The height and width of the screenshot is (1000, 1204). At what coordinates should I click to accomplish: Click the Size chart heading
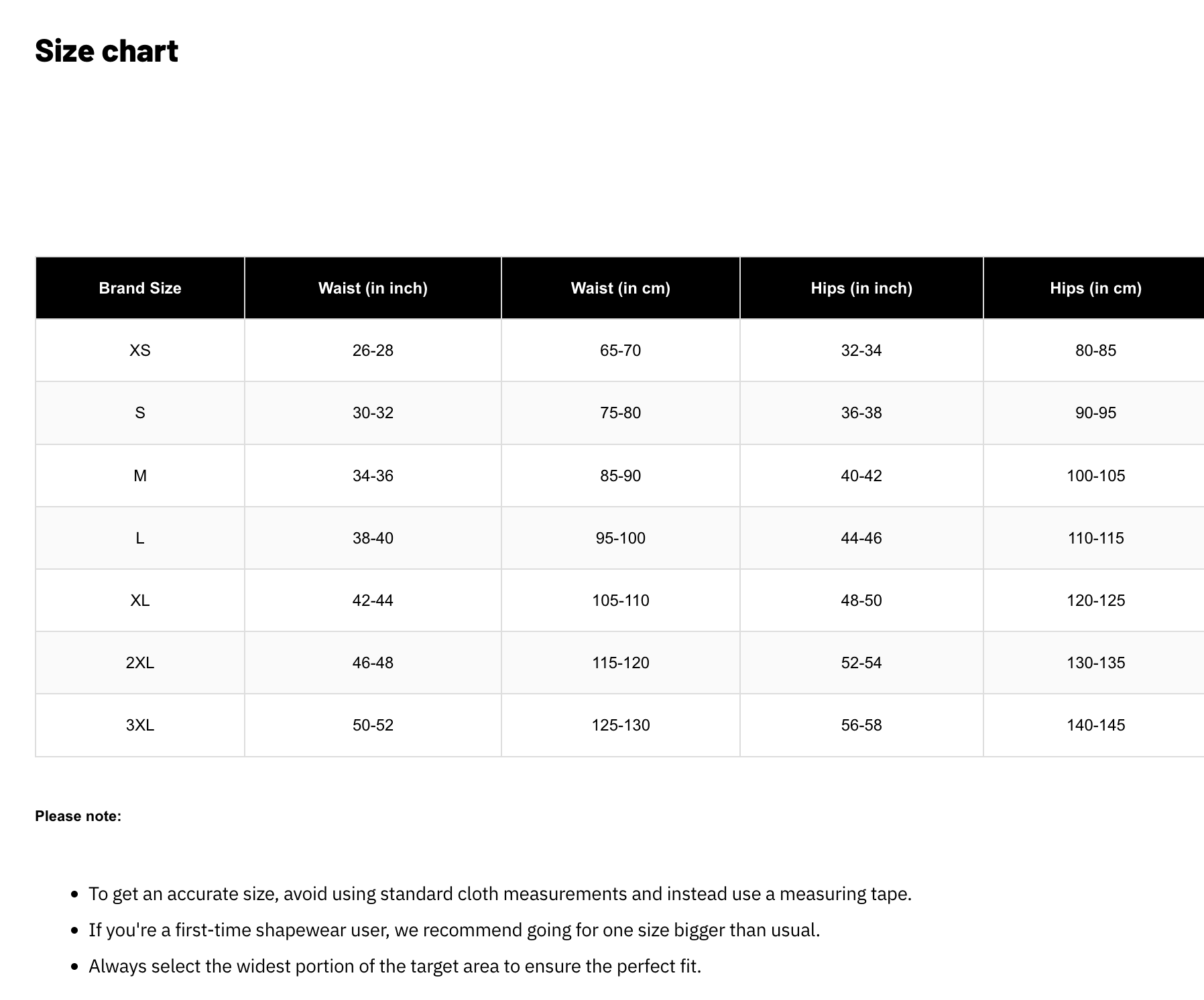click(x=107, y=51)
